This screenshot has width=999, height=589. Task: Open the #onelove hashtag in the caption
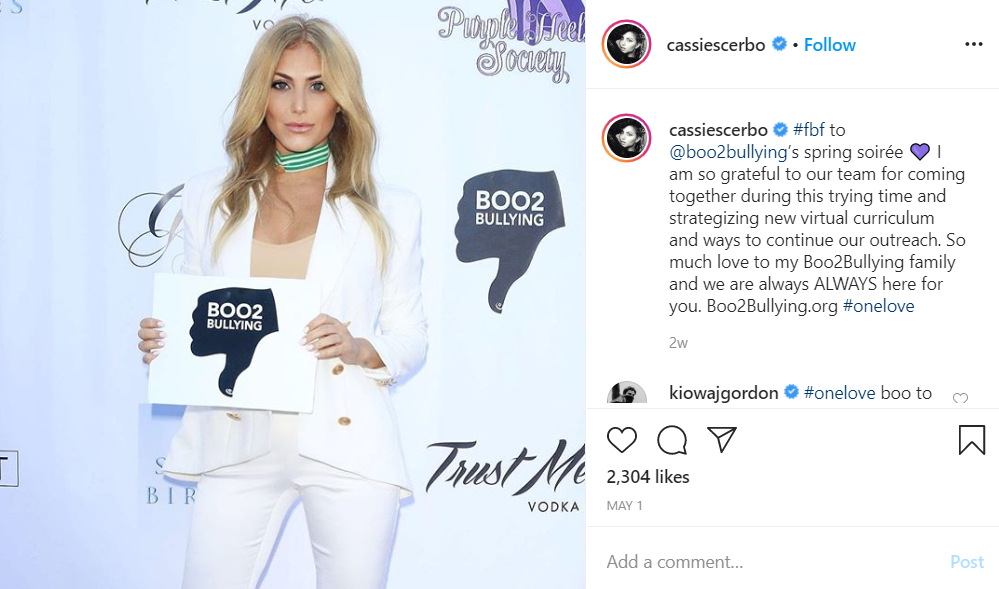(x=878, y=306)
